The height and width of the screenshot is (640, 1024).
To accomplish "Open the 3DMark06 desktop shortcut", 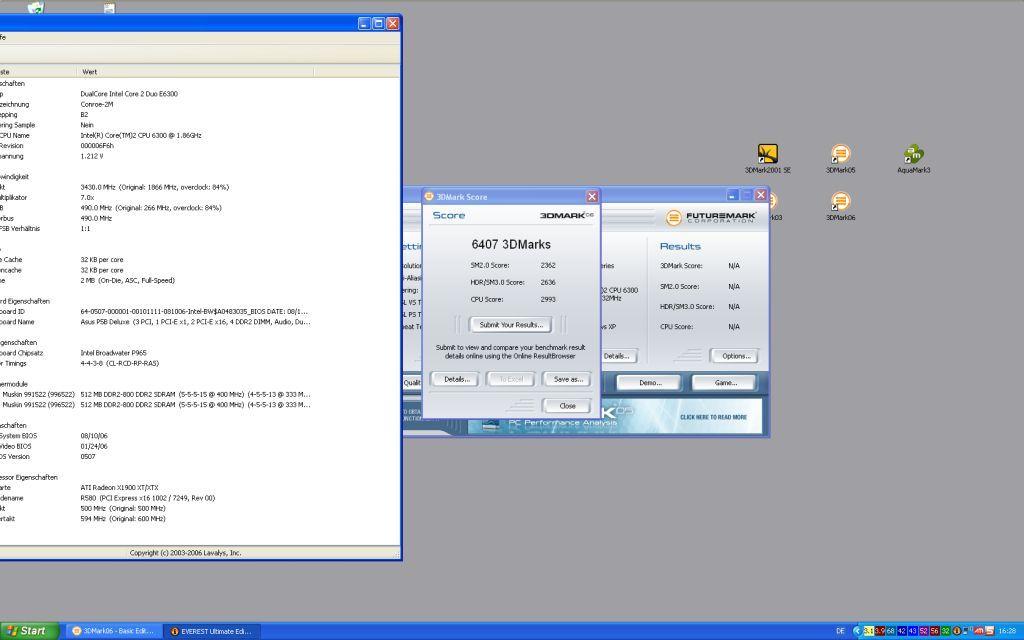I will click(840, 206).
